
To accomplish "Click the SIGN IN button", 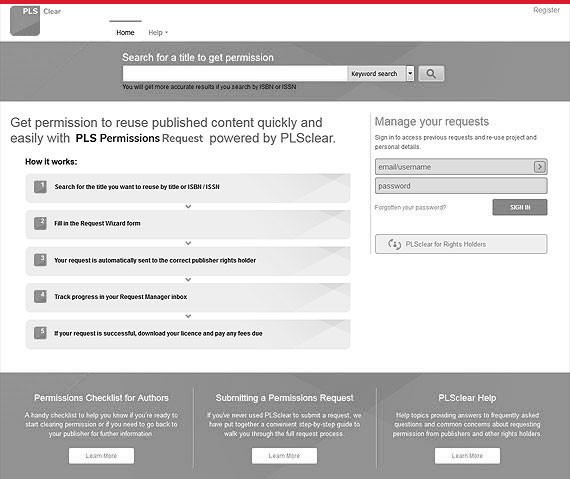I will (520, 207).
